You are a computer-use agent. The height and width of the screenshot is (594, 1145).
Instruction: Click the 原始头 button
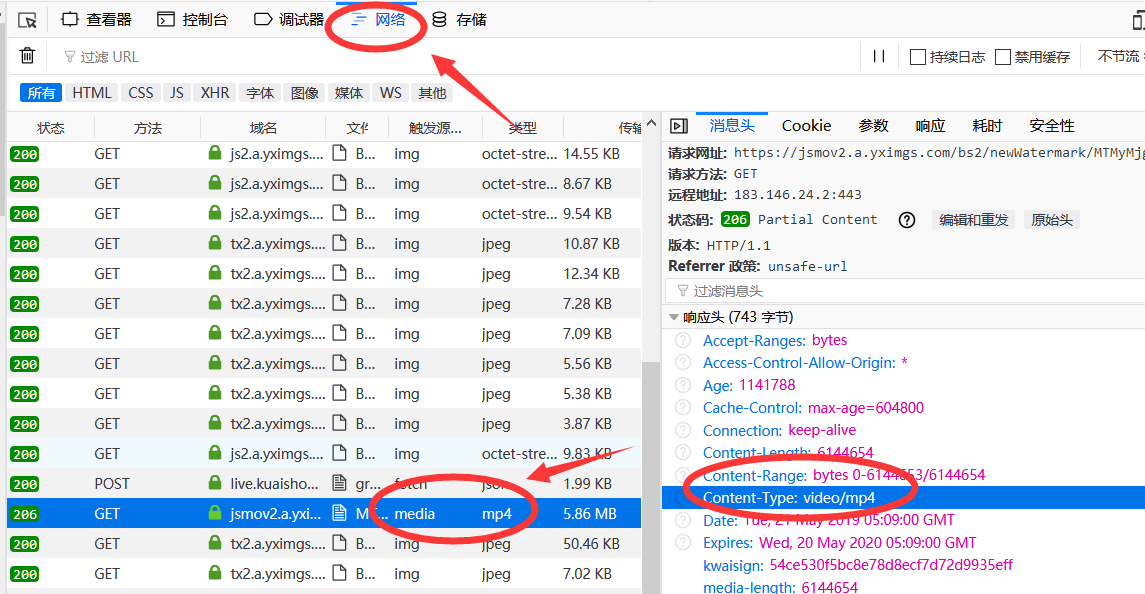click(1051, 220)
